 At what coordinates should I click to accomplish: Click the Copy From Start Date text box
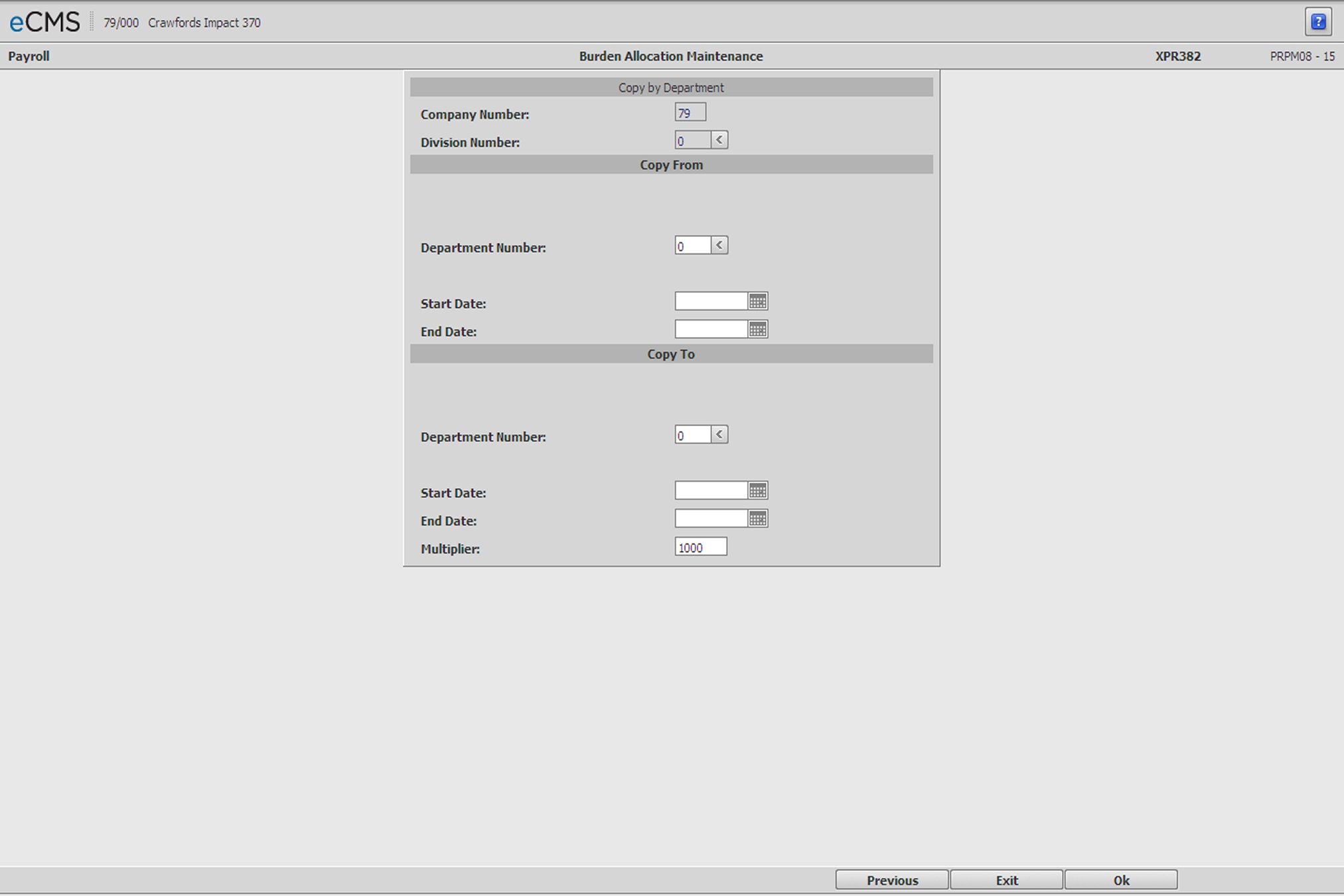point(710,301)
